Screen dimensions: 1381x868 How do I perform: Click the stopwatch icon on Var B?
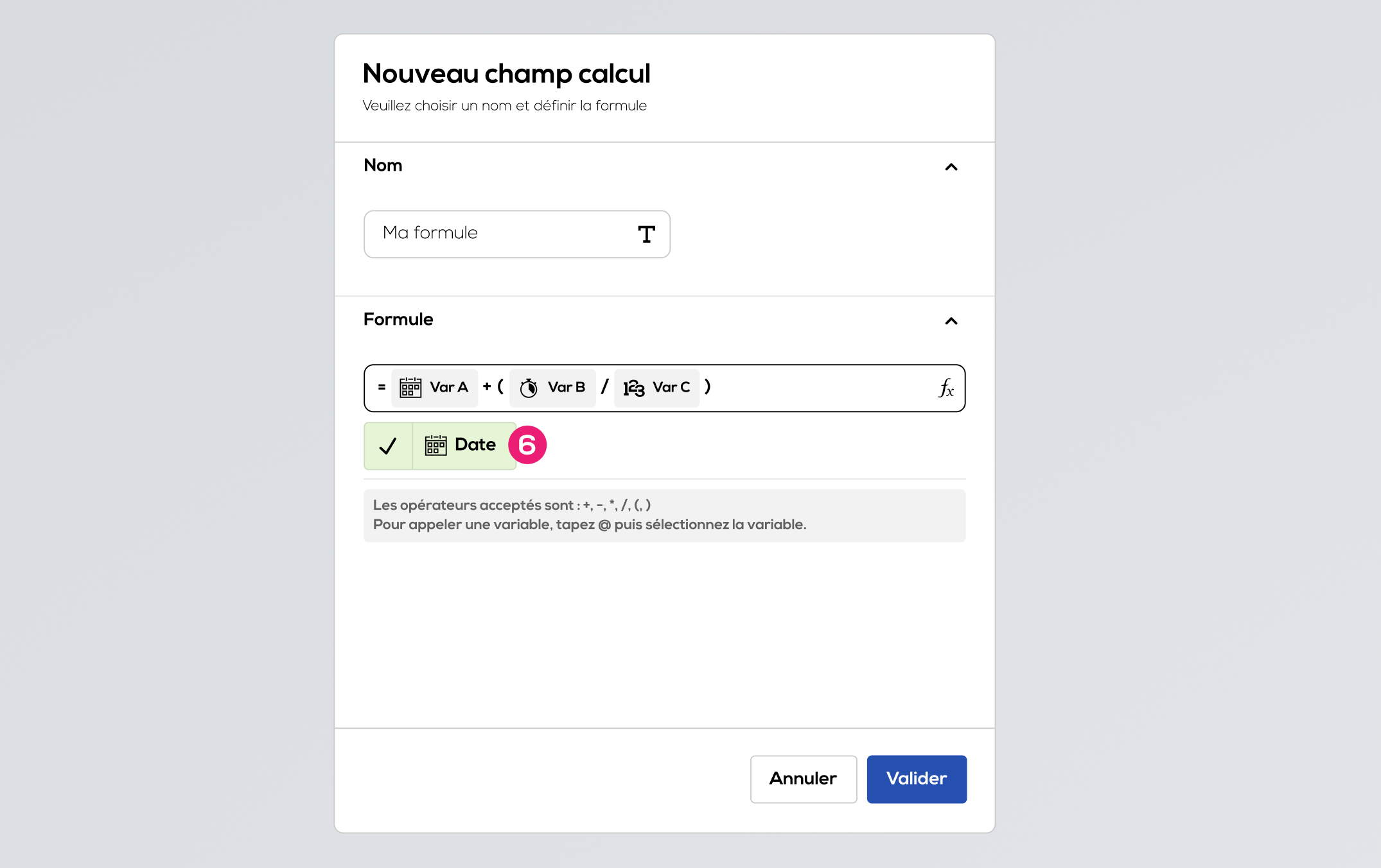[x=529, y=388]
